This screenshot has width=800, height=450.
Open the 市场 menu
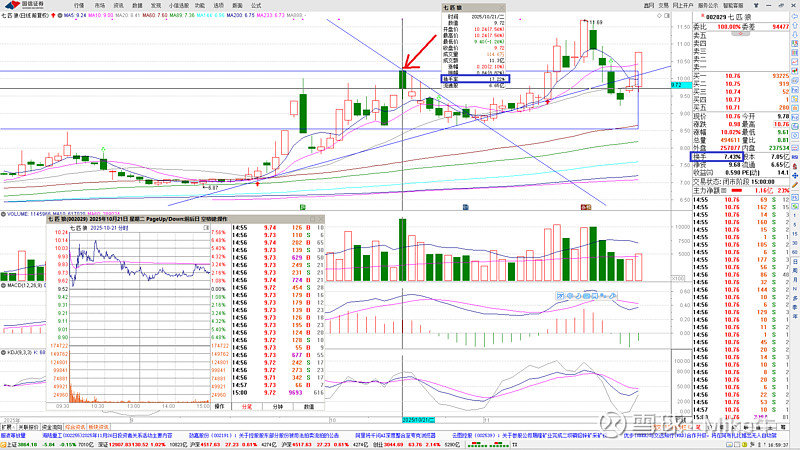point(99,5)
